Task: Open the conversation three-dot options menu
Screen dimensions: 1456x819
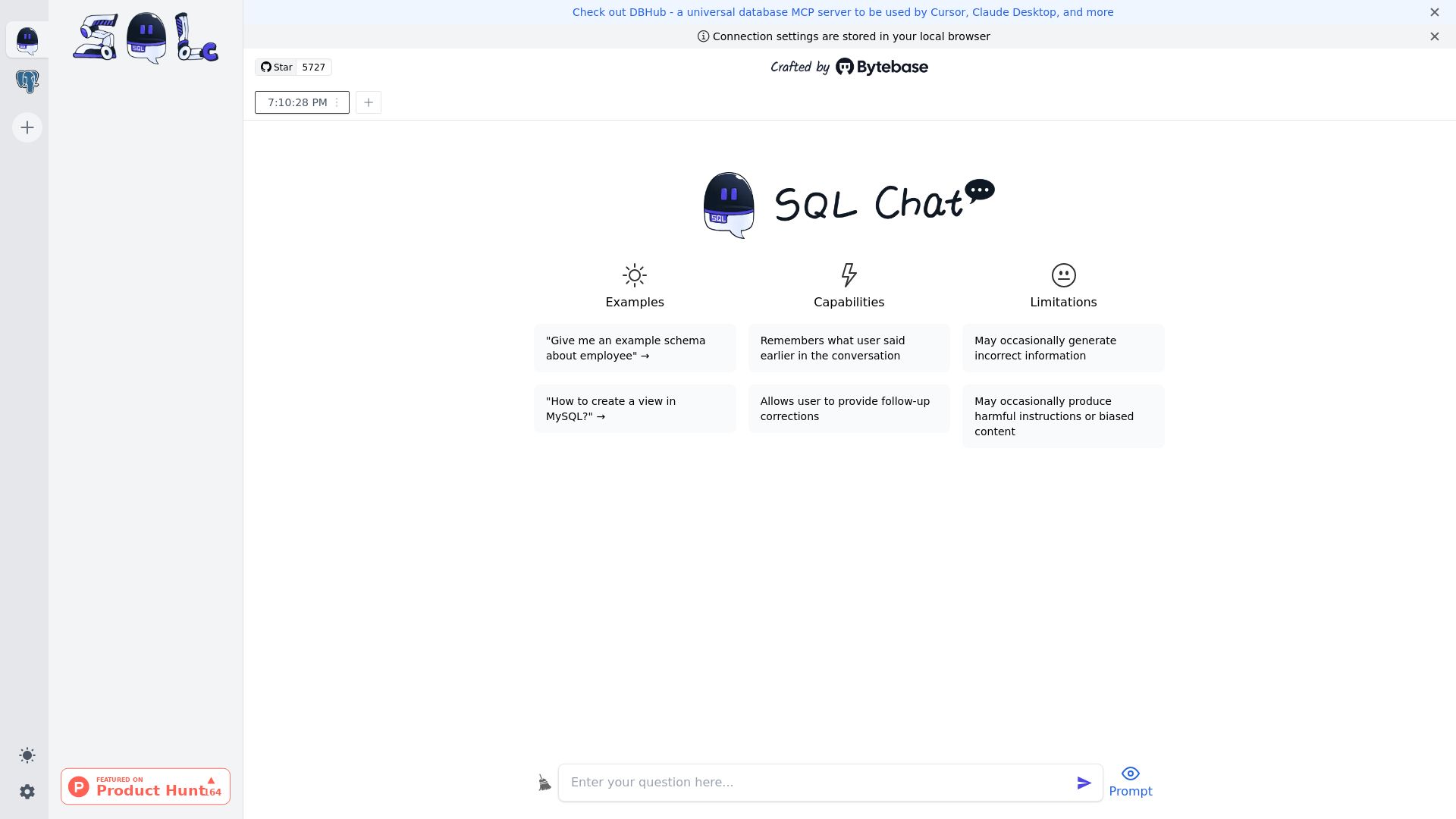Action: pos(337,102)
